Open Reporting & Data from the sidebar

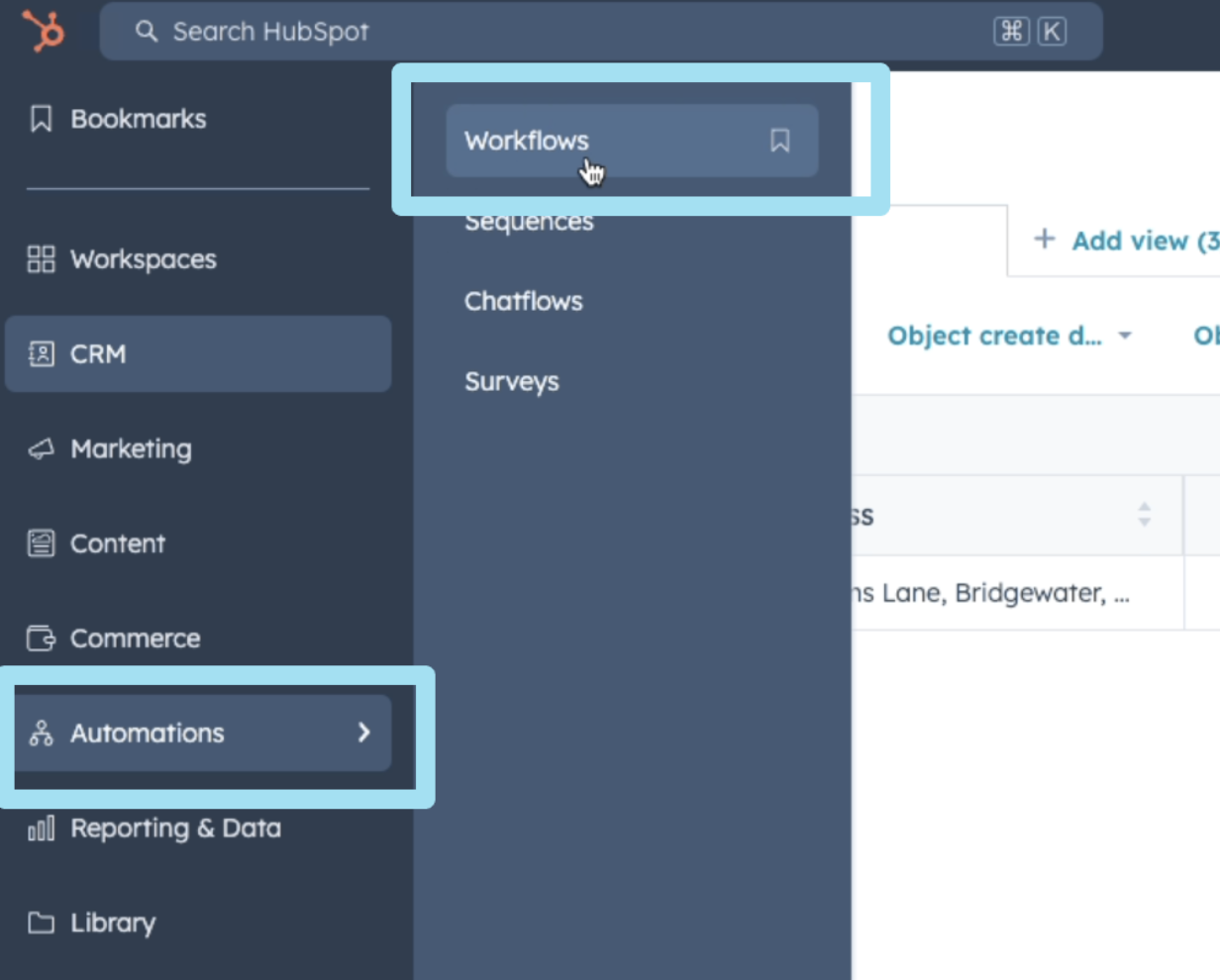pos(175,828)
